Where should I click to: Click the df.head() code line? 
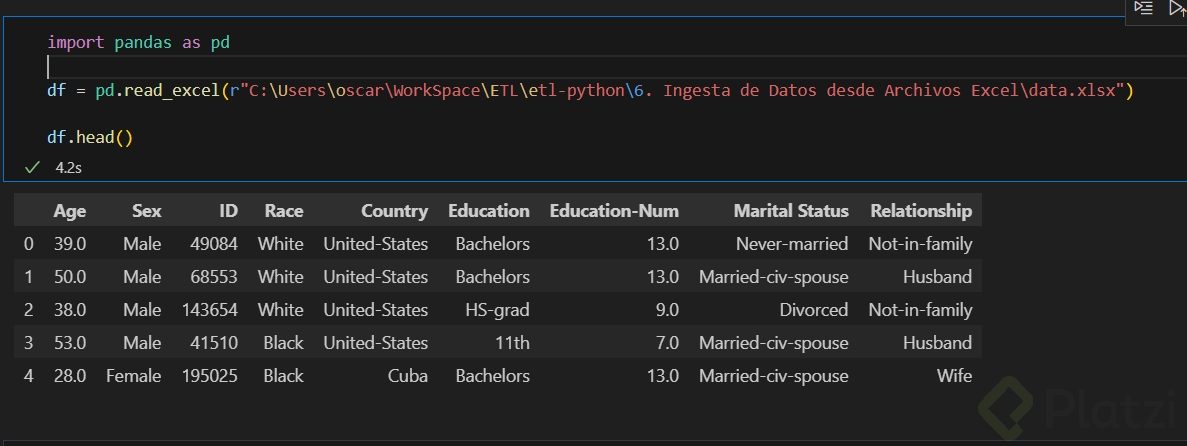(x=90, y=138)
